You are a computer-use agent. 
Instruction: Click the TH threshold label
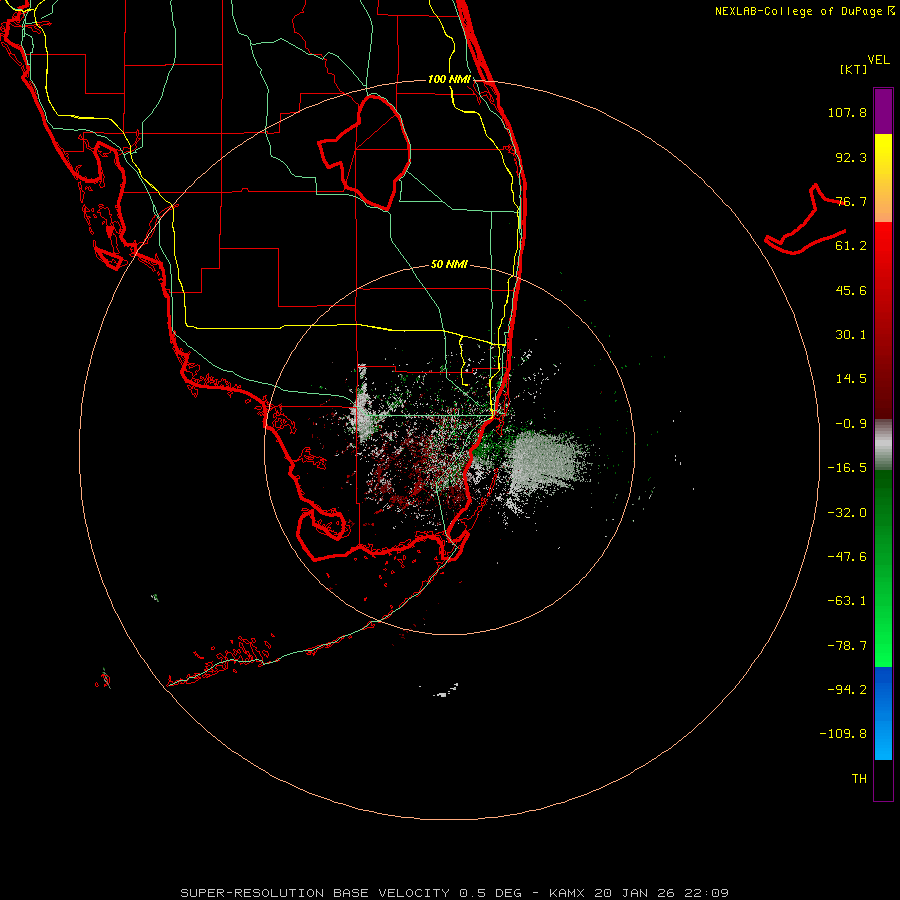[x=859, y=779]
